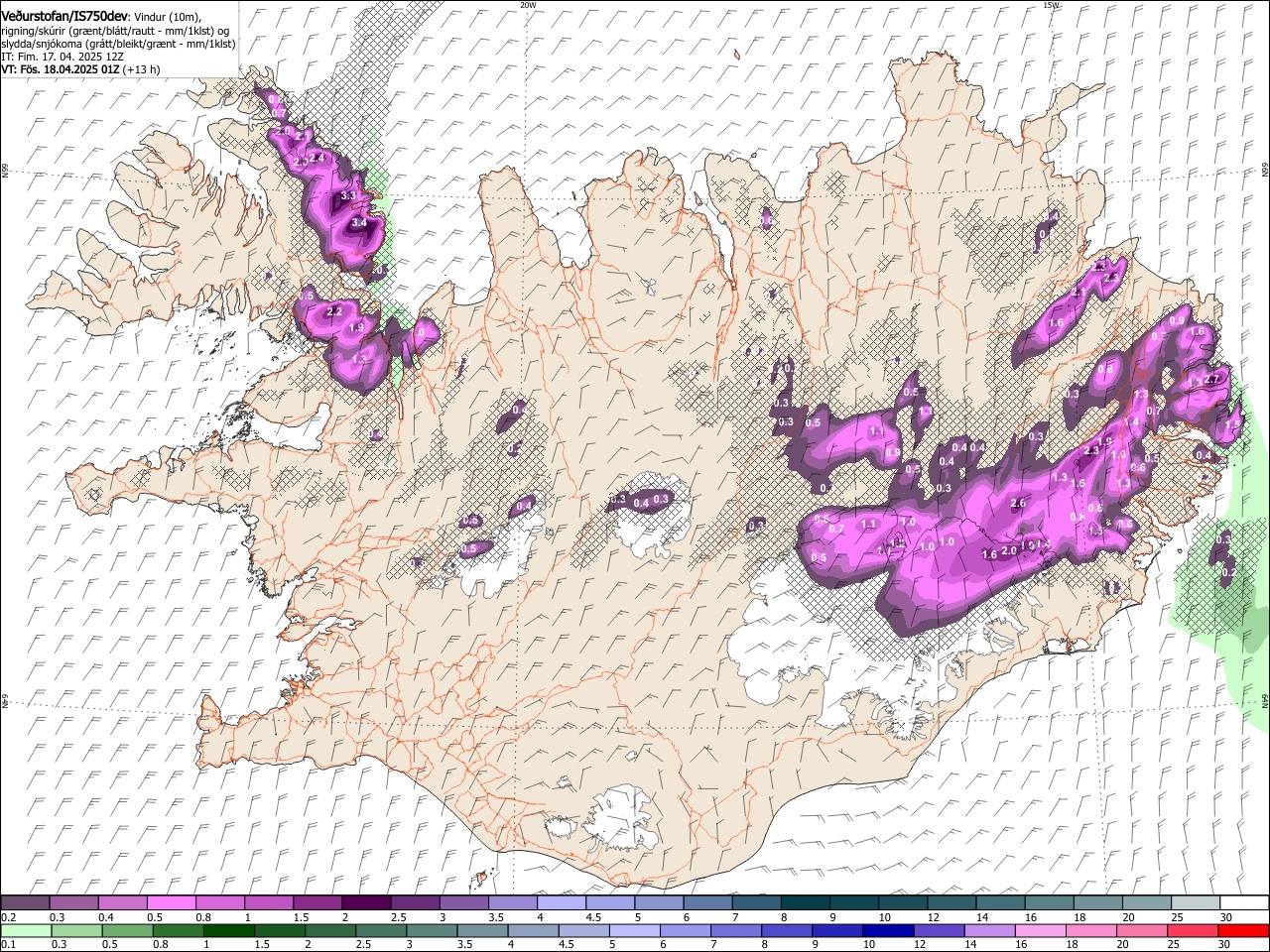Click the '0.1' label in the legend
This screenshot has width=1270, height=952.
(x=8, y=945)
